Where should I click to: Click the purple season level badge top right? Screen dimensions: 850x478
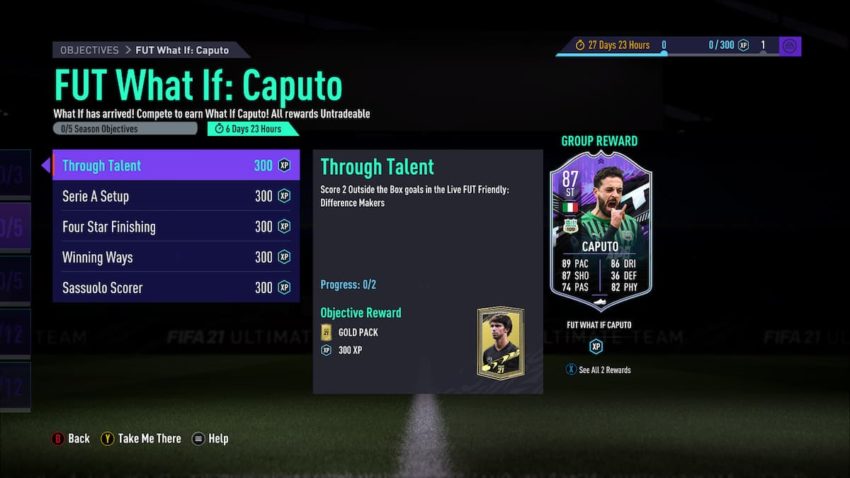point(790,46)
